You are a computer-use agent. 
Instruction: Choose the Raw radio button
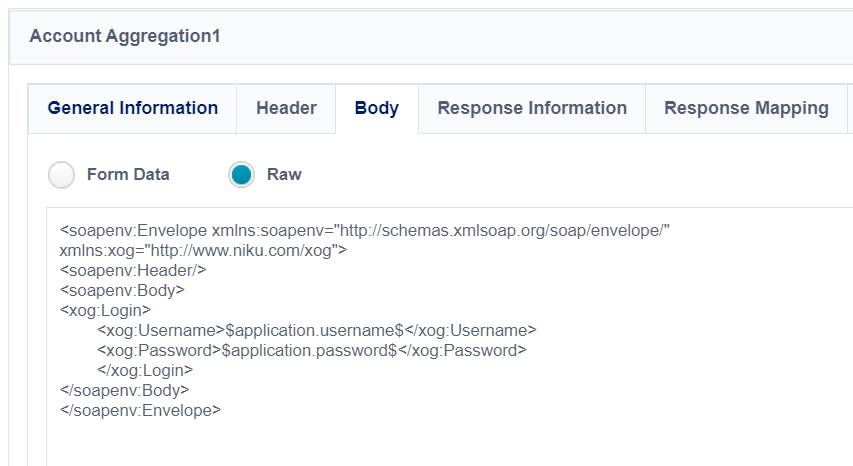(x=241, y=175)
